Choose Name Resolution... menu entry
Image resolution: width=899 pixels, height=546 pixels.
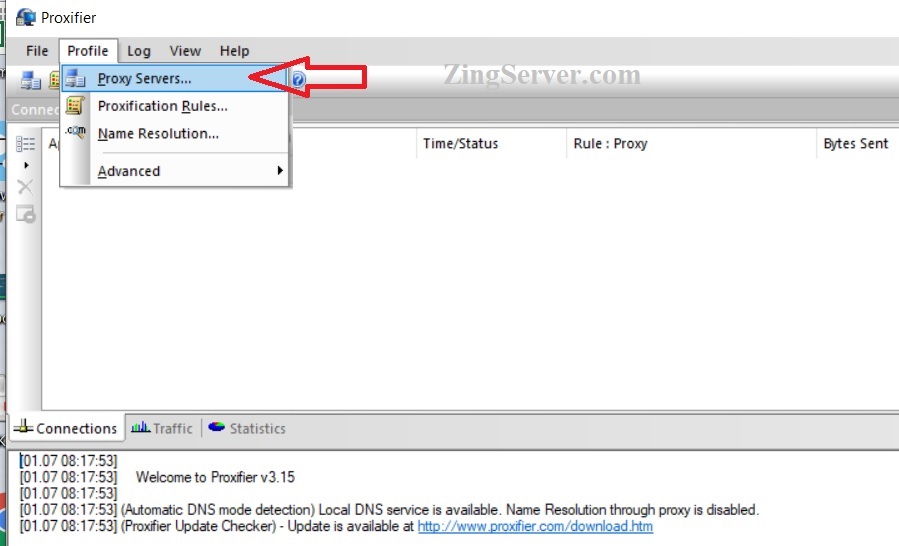point(174,134)
